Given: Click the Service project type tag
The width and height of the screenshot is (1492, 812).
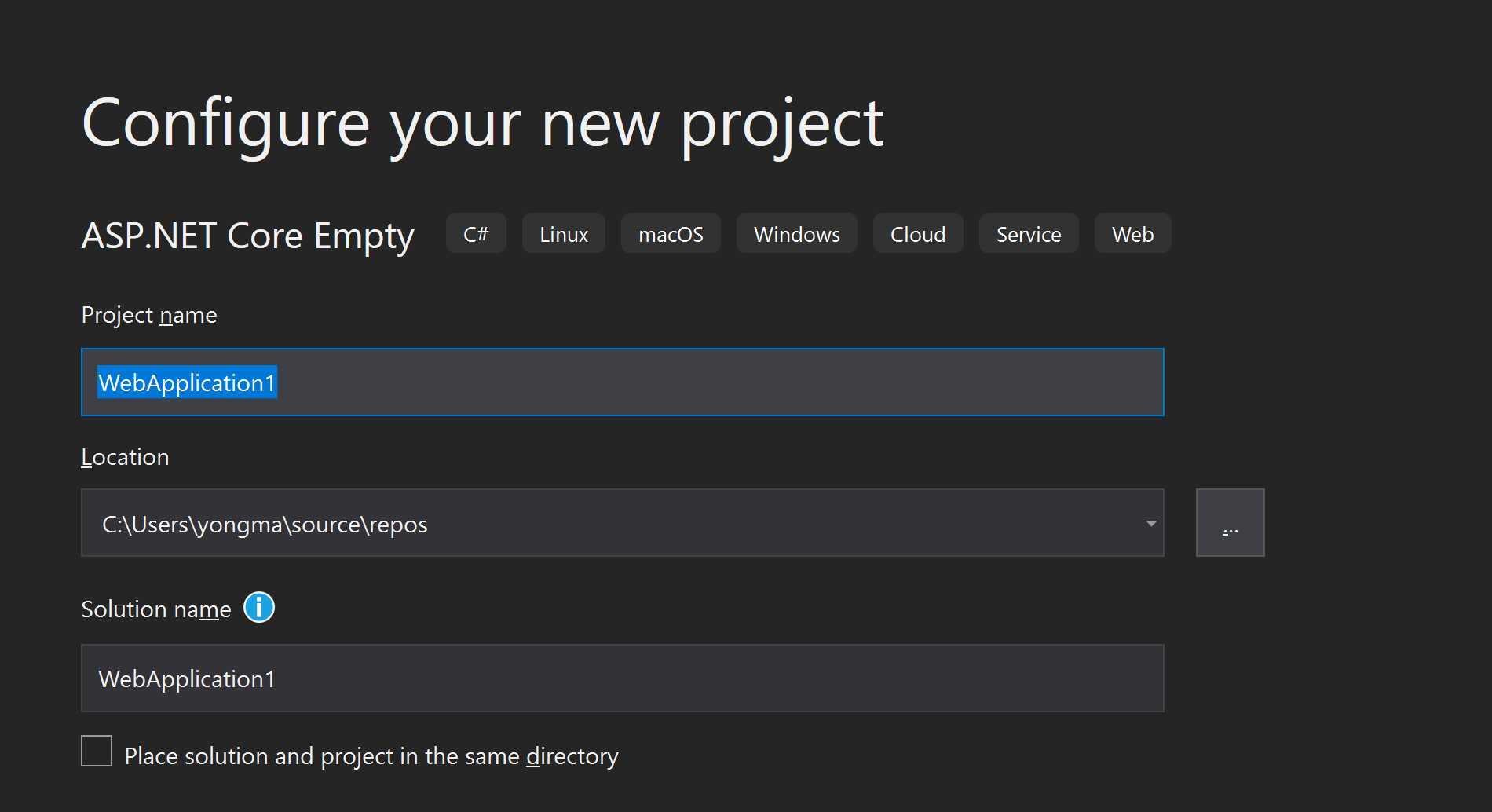Looking at the screenshot, I should [1028, 234].
